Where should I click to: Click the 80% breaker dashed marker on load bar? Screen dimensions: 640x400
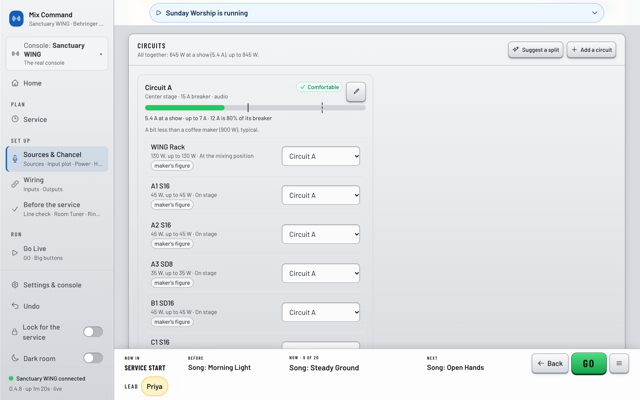(x=322, y=108)
